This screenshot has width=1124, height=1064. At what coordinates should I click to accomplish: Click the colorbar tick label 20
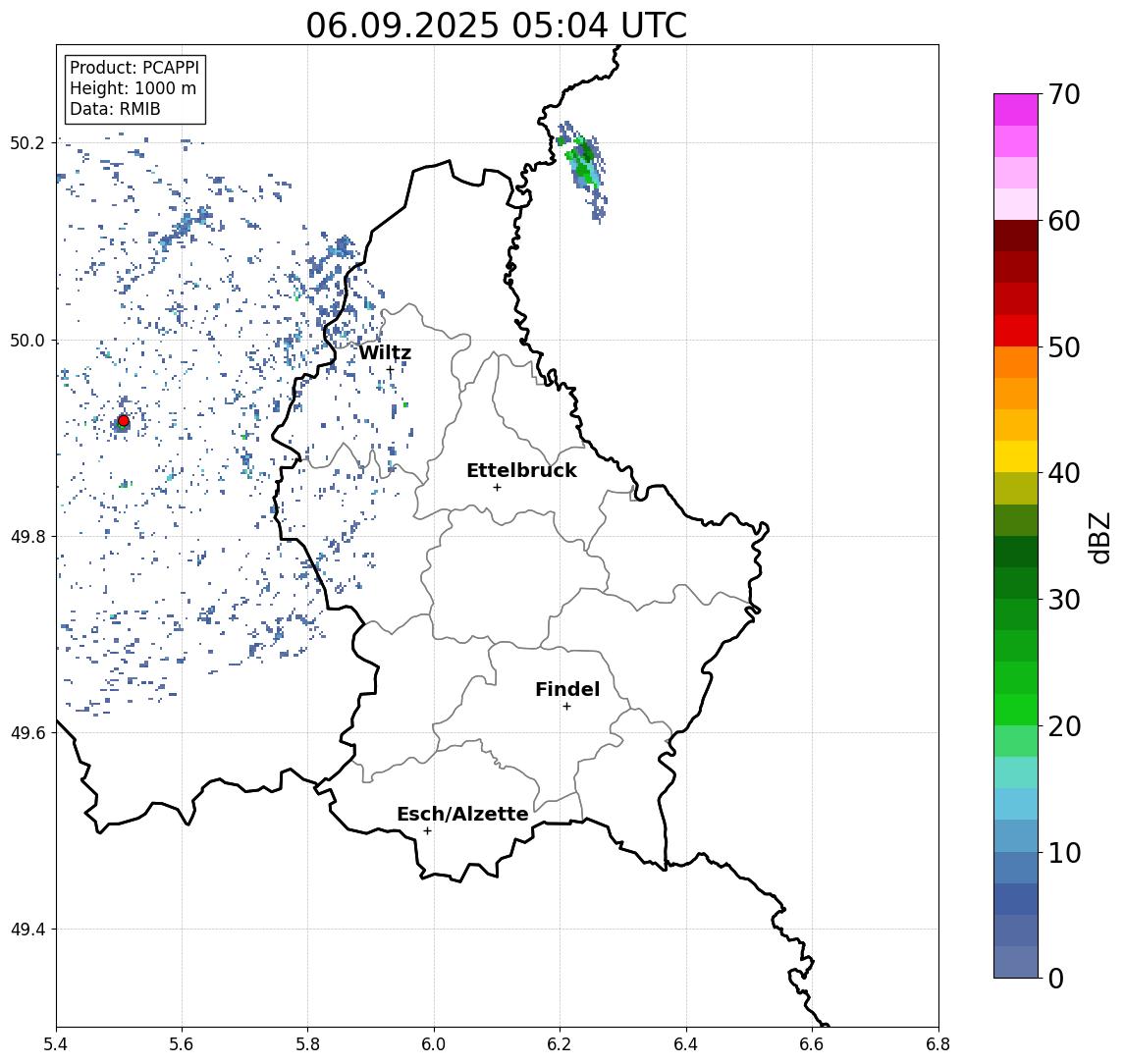1064,725
